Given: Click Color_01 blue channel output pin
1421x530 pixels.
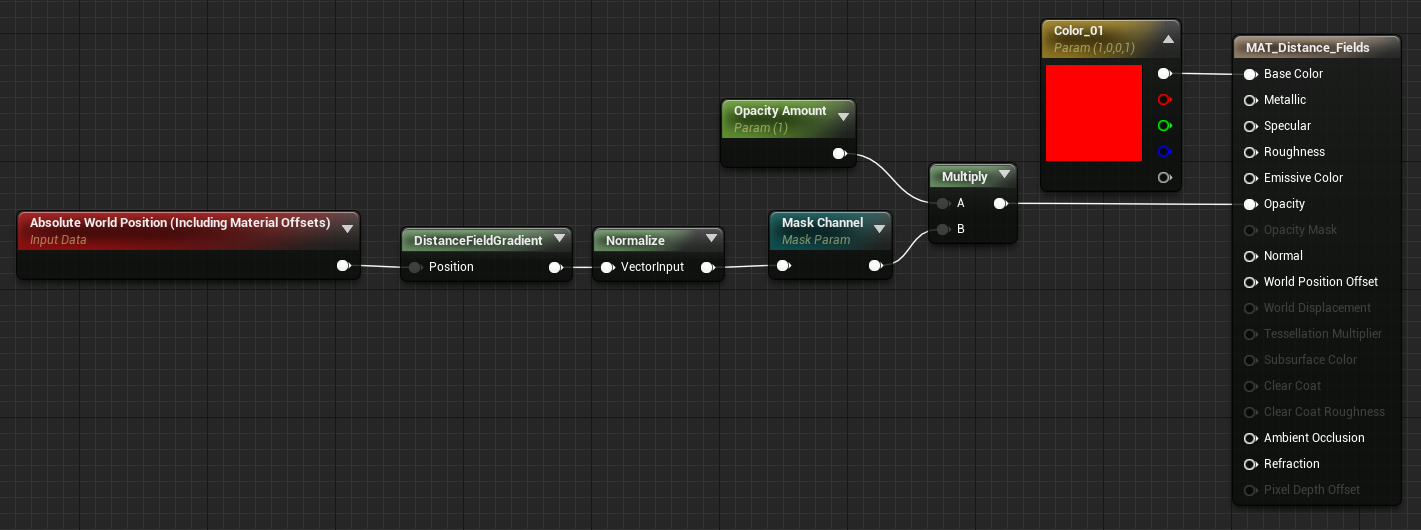Looking at the screenshot, I should click(1164, 152).
